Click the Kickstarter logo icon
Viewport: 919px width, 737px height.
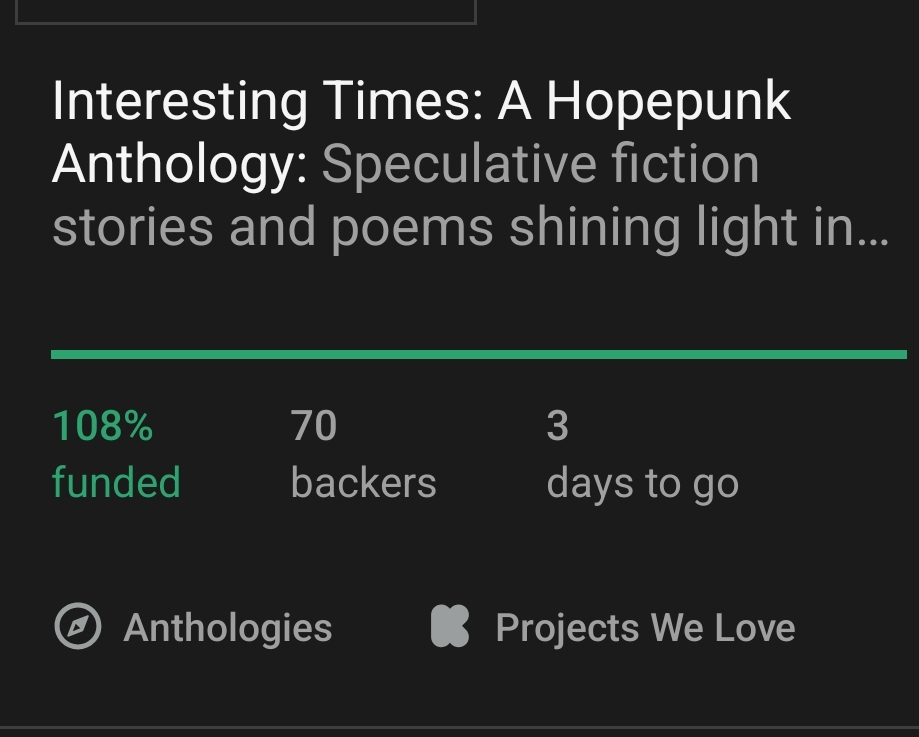[450, 627]
